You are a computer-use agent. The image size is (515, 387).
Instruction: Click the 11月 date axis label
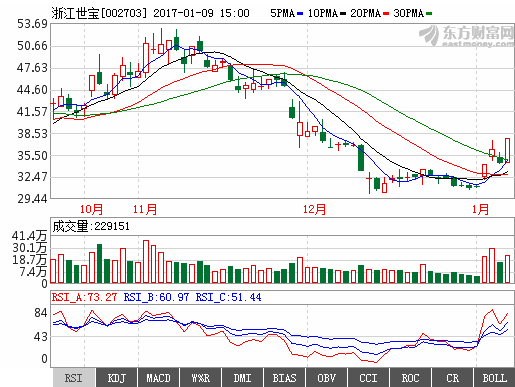pos(145,209)
